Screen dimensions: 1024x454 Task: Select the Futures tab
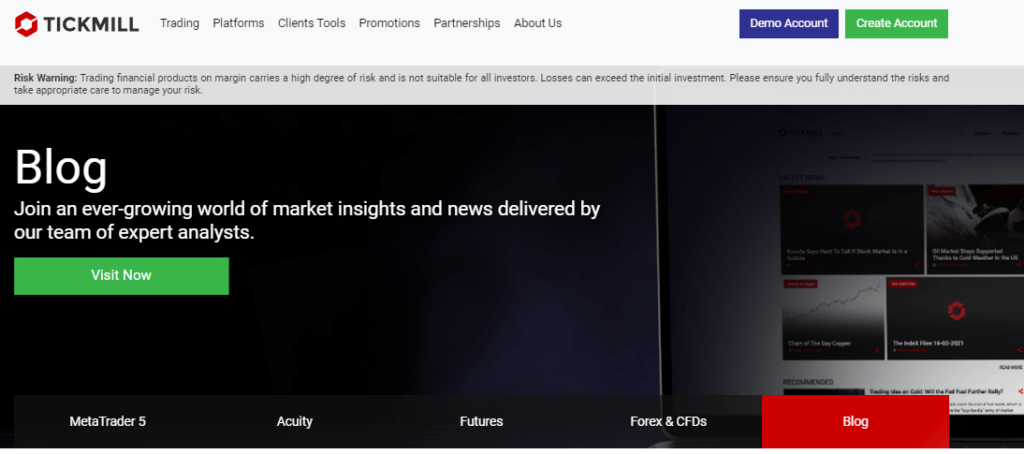pyautogui.click(x=481, y=421)
